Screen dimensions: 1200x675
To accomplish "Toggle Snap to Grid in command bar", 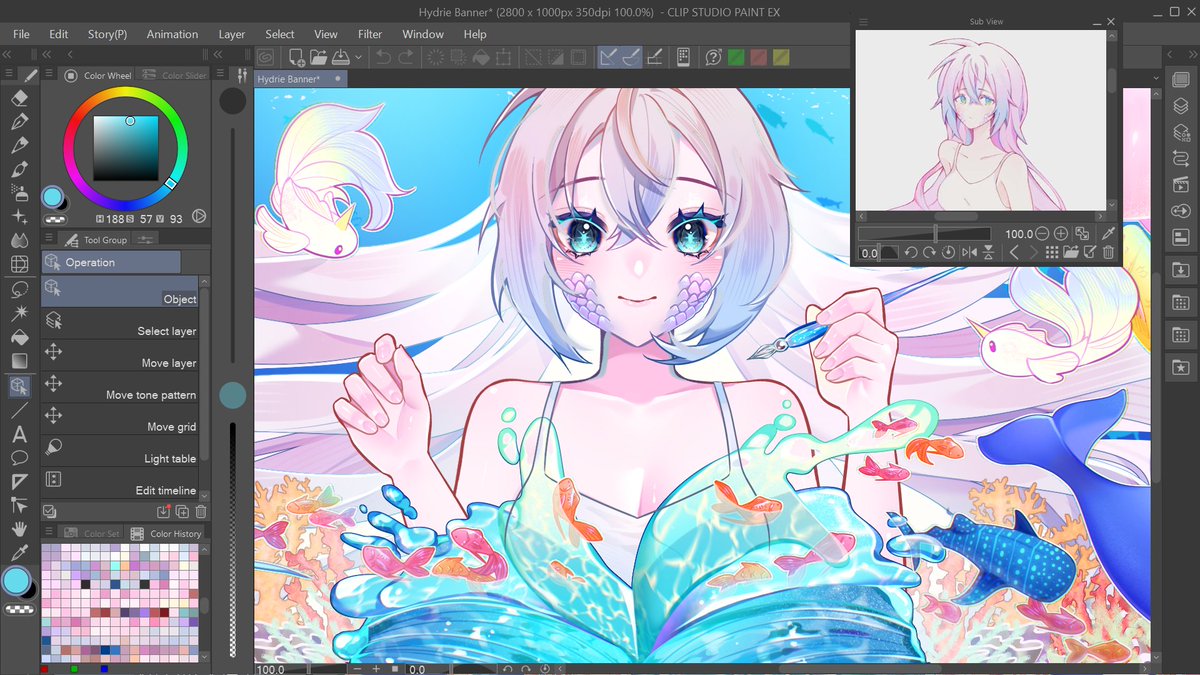I will (655, 57).
